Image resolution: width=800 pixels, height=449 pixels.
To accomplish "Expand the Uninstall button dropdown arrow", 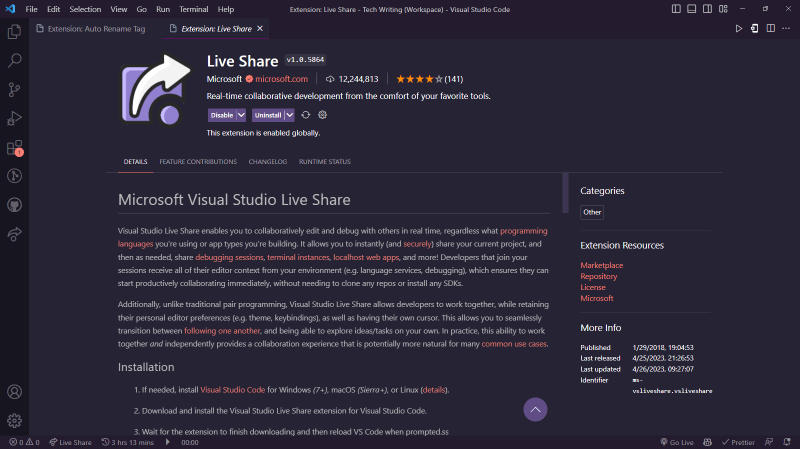I will point(289,115).
